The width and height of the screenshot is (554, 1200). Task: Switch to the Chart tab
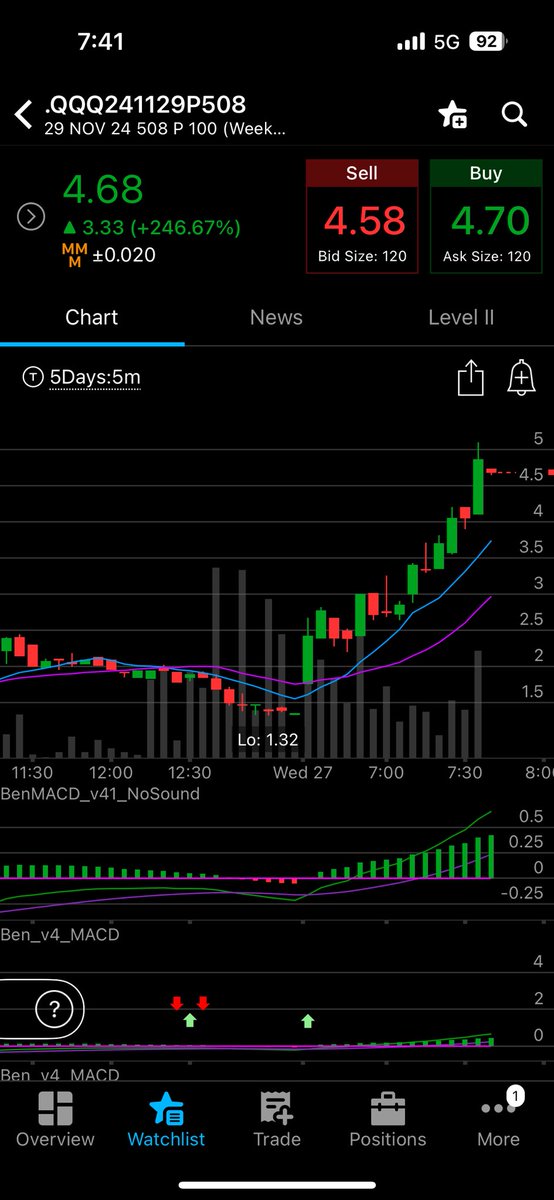click(92, 317)
